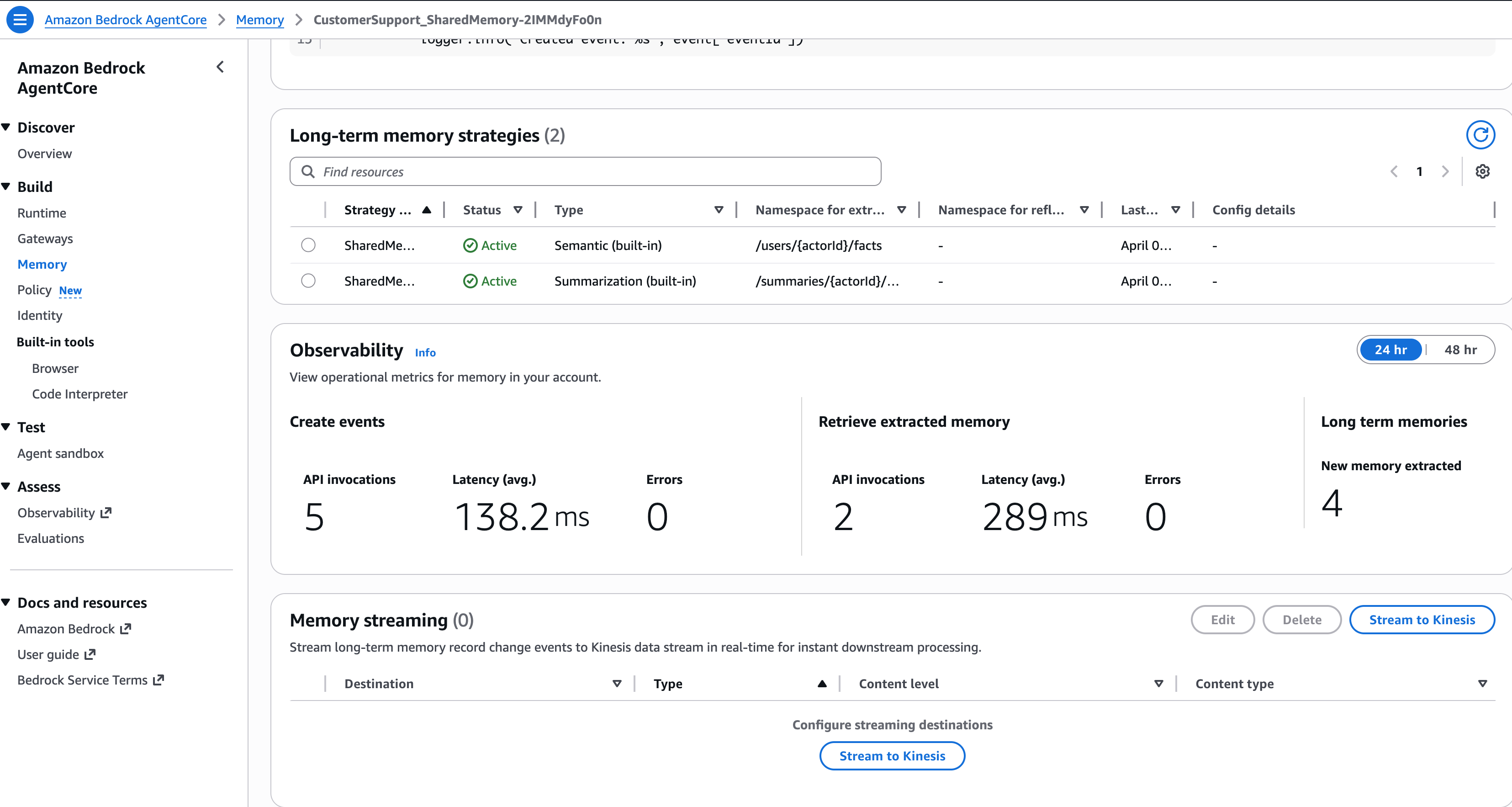Switch observability range to 48 hr
The height and width of the screenshot is (807, 1512).
click(x=1460, y=350)
